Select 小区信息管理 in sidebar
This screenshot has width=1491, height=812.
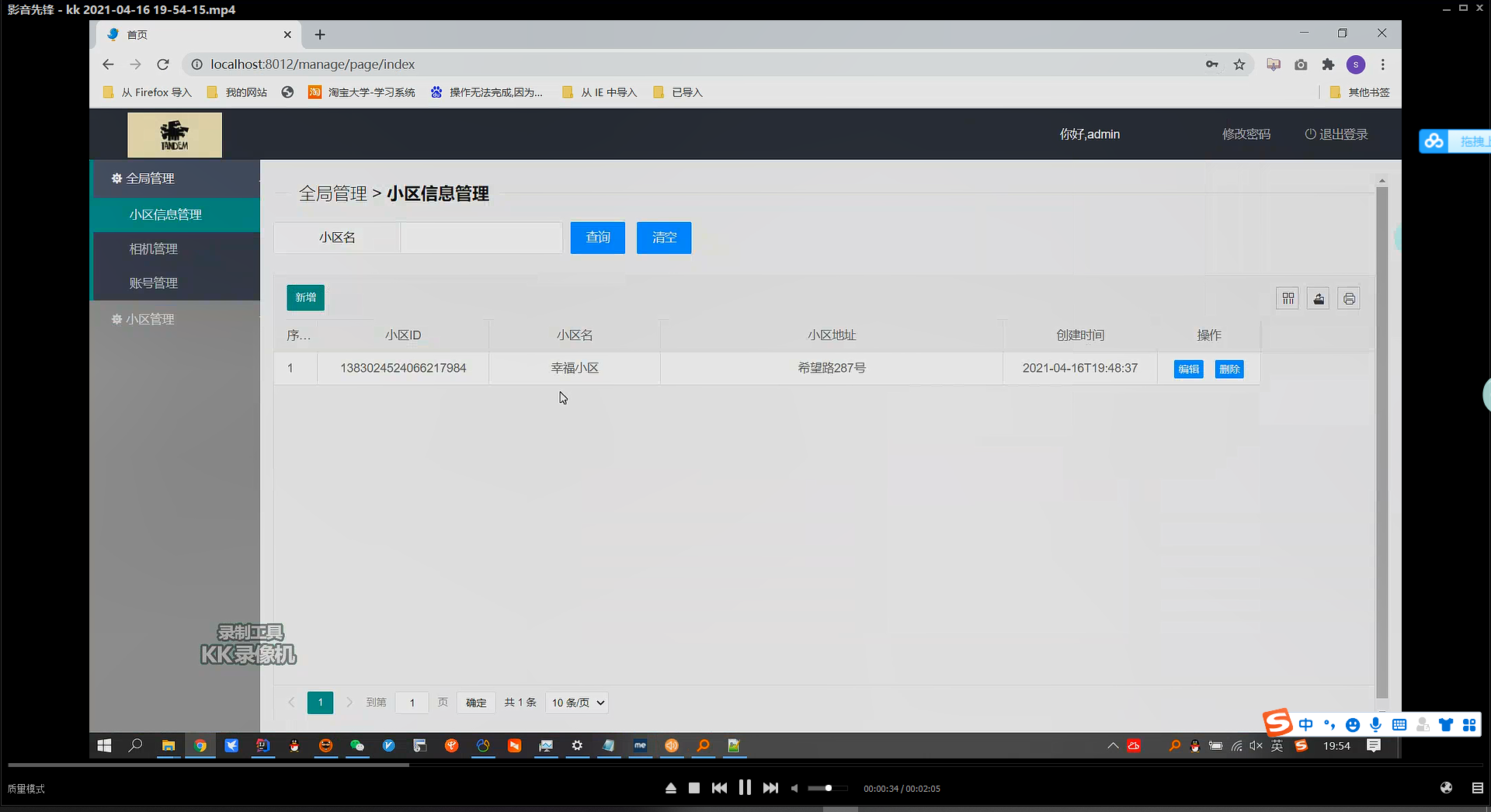pos(176,215)
